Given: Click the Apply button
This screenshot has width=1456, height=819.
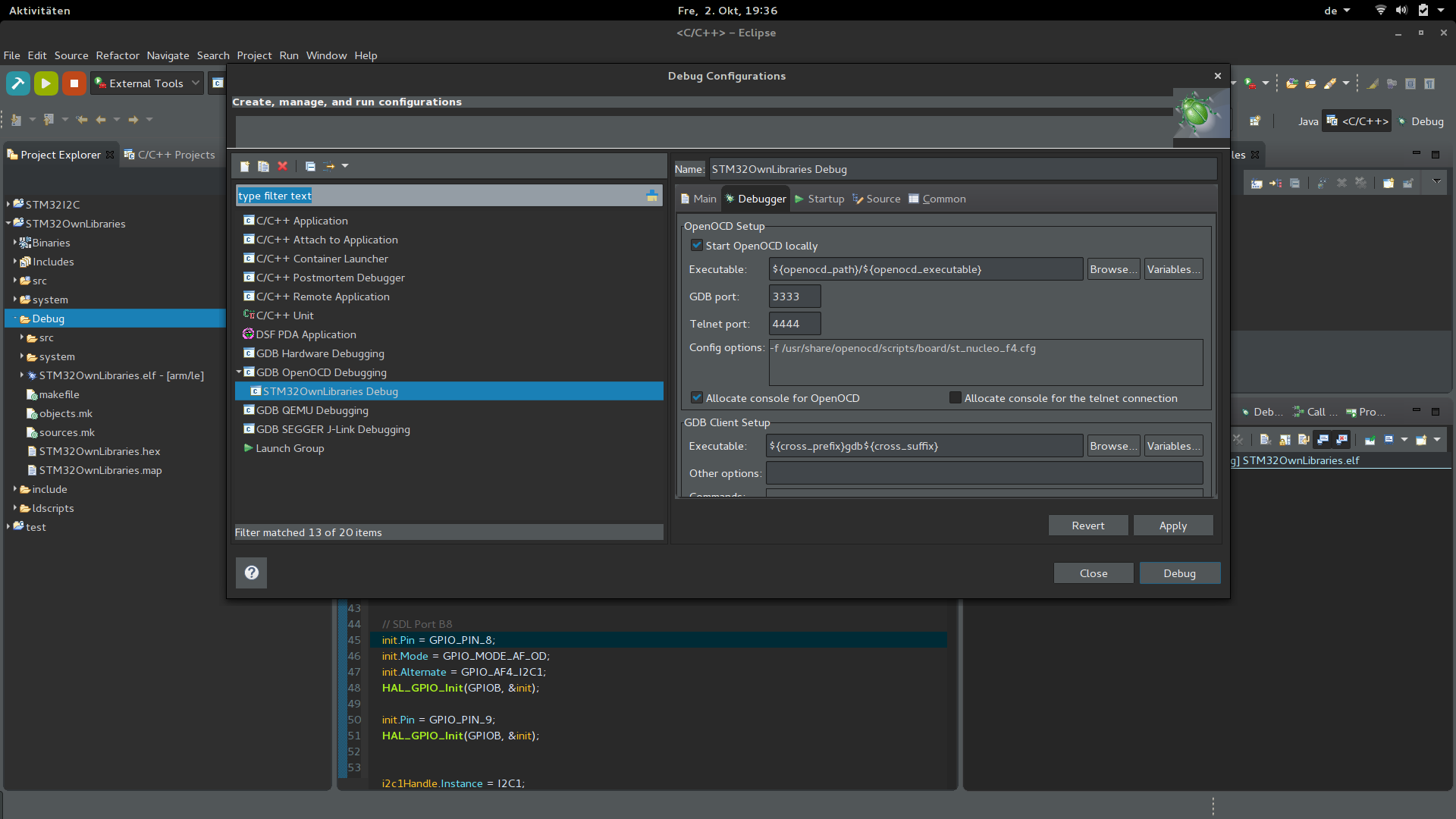Looking at the screenshot, I should 1172,526.
